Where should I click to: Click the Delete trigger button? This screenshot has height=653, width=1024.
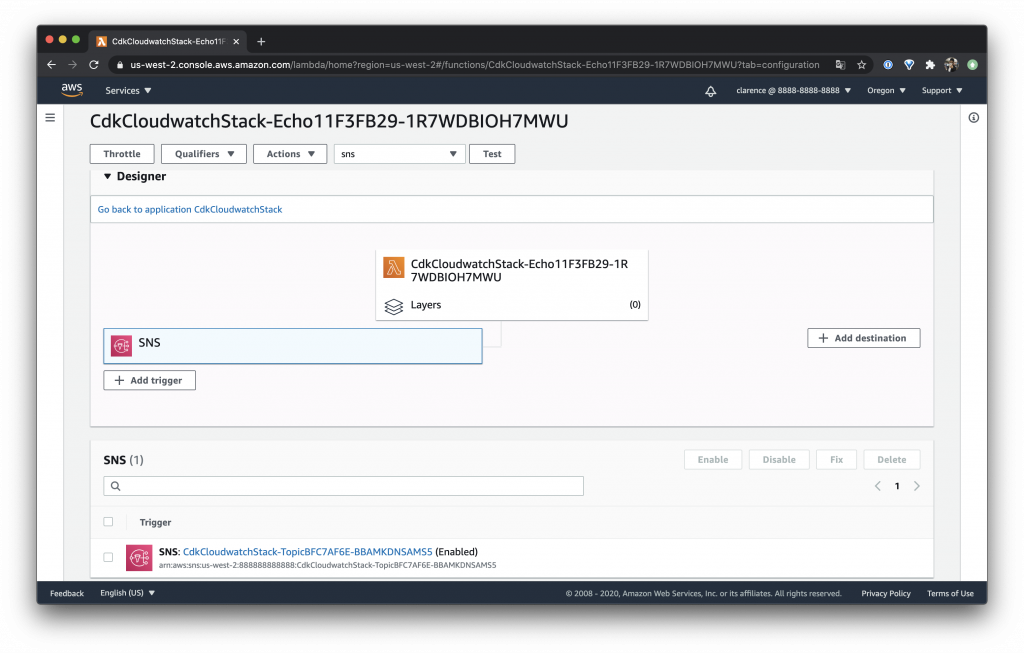(x=892, y=460)
